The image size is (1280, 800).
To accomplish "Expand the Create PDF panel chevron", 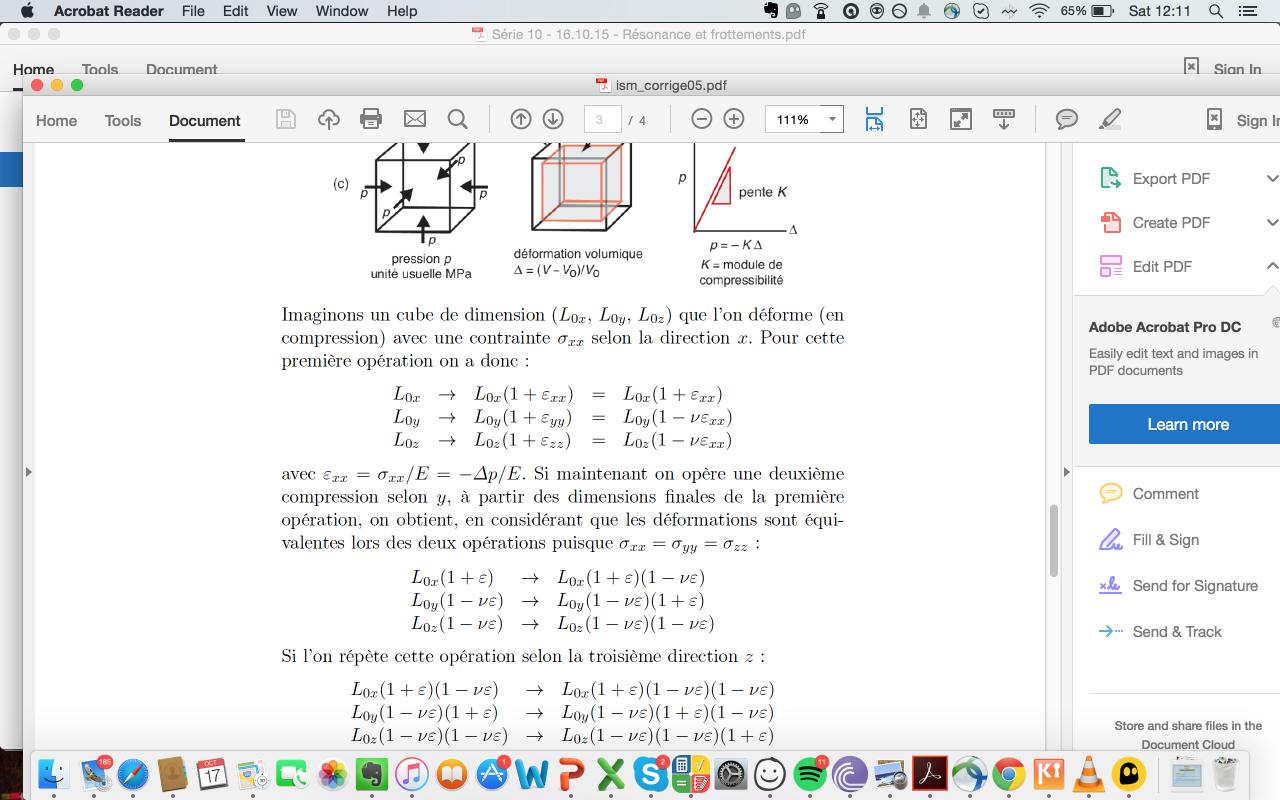I will (x=1272, y=222).
